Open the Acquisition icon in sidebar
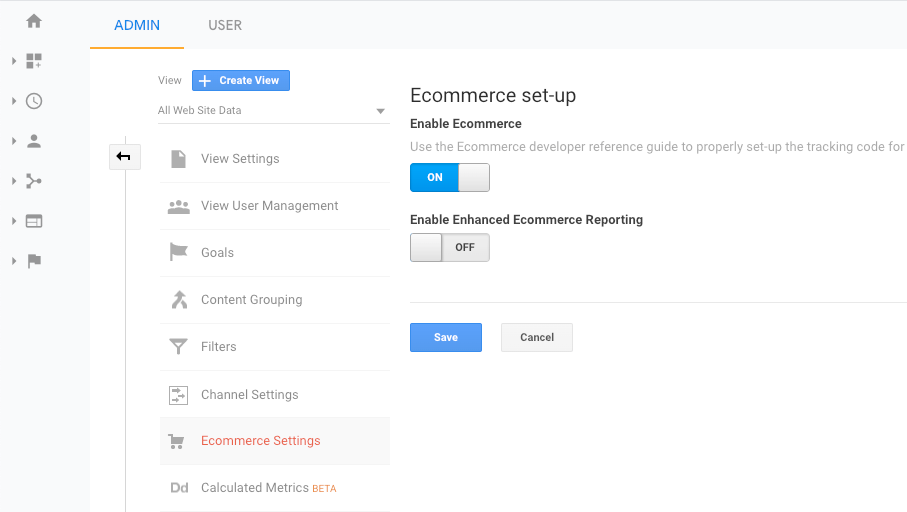This screenshot has width=907, height=512. click(x=34, y=181)
